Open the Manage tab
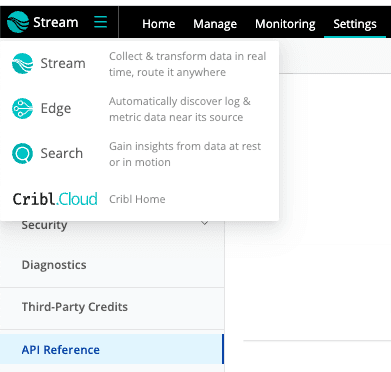391x372 pixels. pyautogui.click(x=215, y=24)
